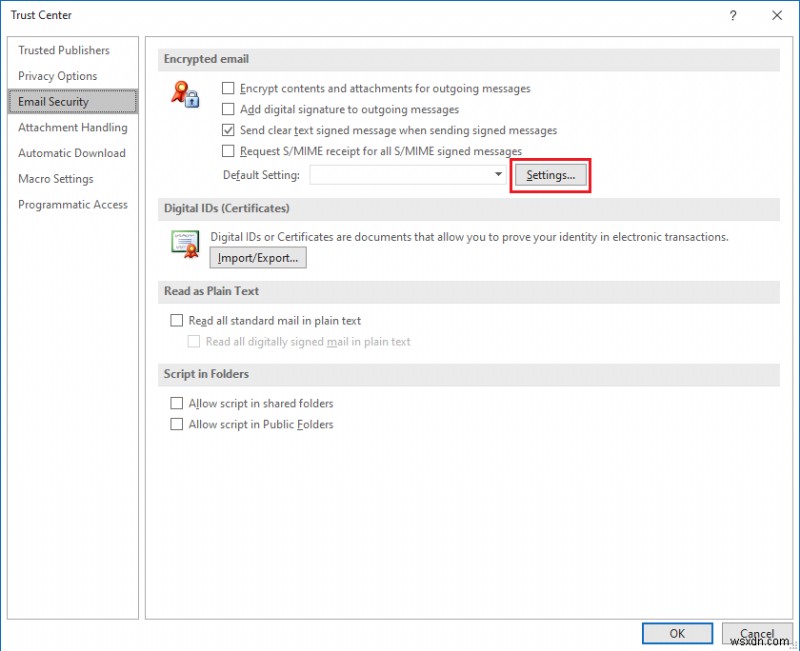Confirm changes with OK
This screenshot has width=800, height=651.
click(677, 633)
